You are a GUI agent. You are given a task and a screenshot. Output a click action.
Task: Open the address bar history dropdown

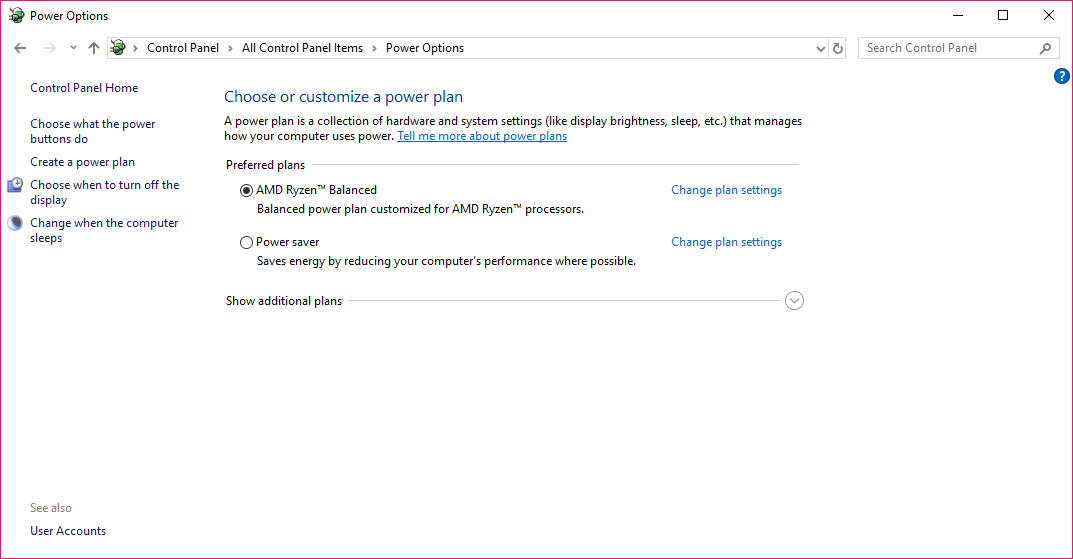820,48
